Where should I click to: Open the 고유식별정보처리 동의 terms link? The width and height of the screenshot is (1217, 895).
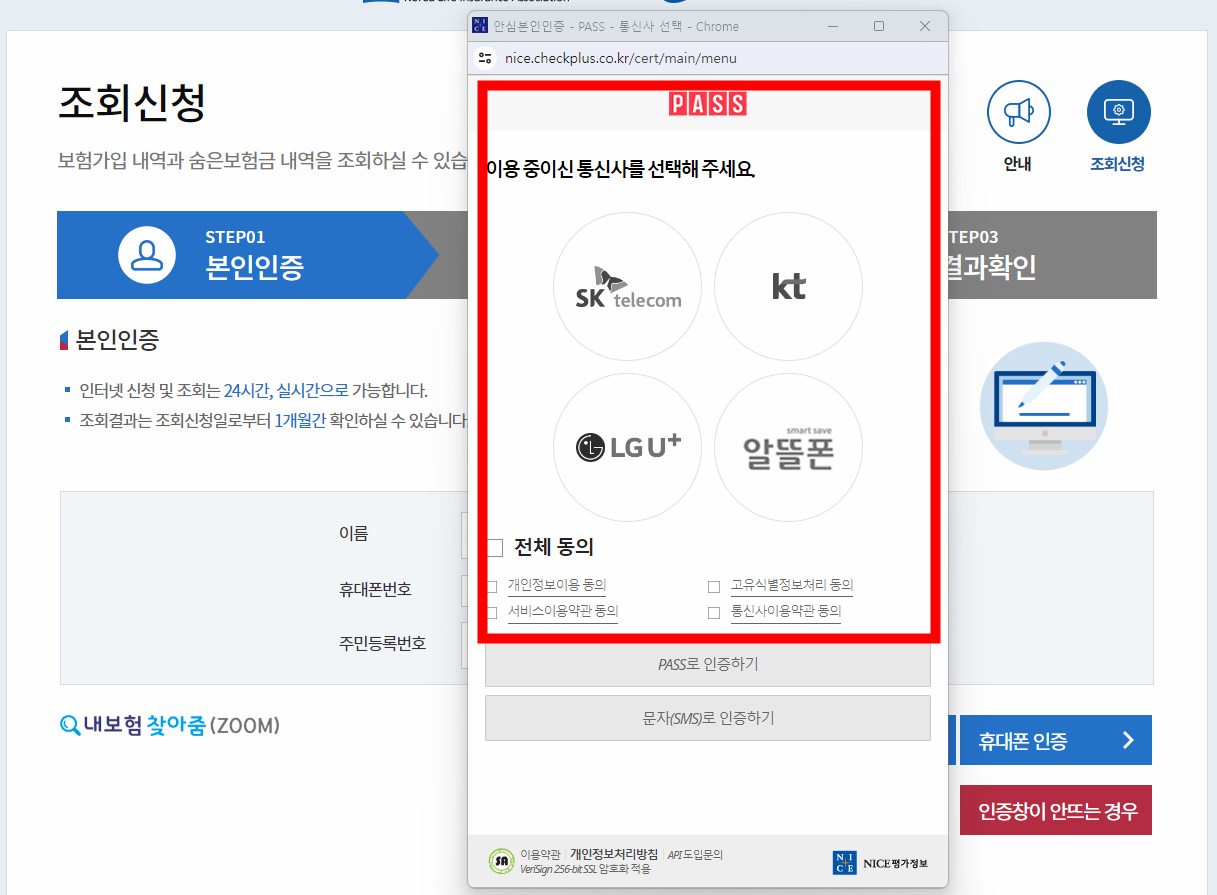tap(792, 585)
